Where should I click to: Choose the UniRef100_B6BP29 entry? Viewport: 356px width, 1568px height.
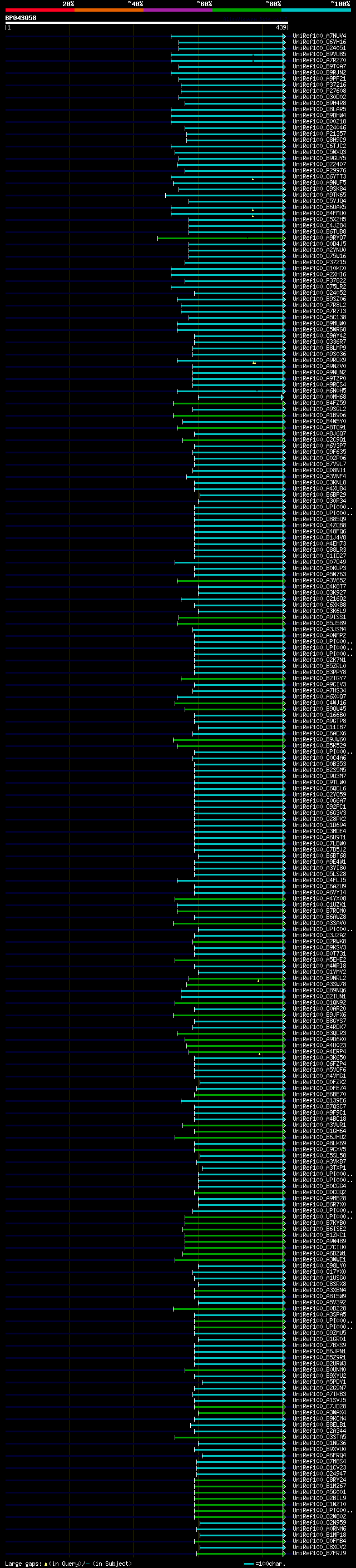[319, 495]
